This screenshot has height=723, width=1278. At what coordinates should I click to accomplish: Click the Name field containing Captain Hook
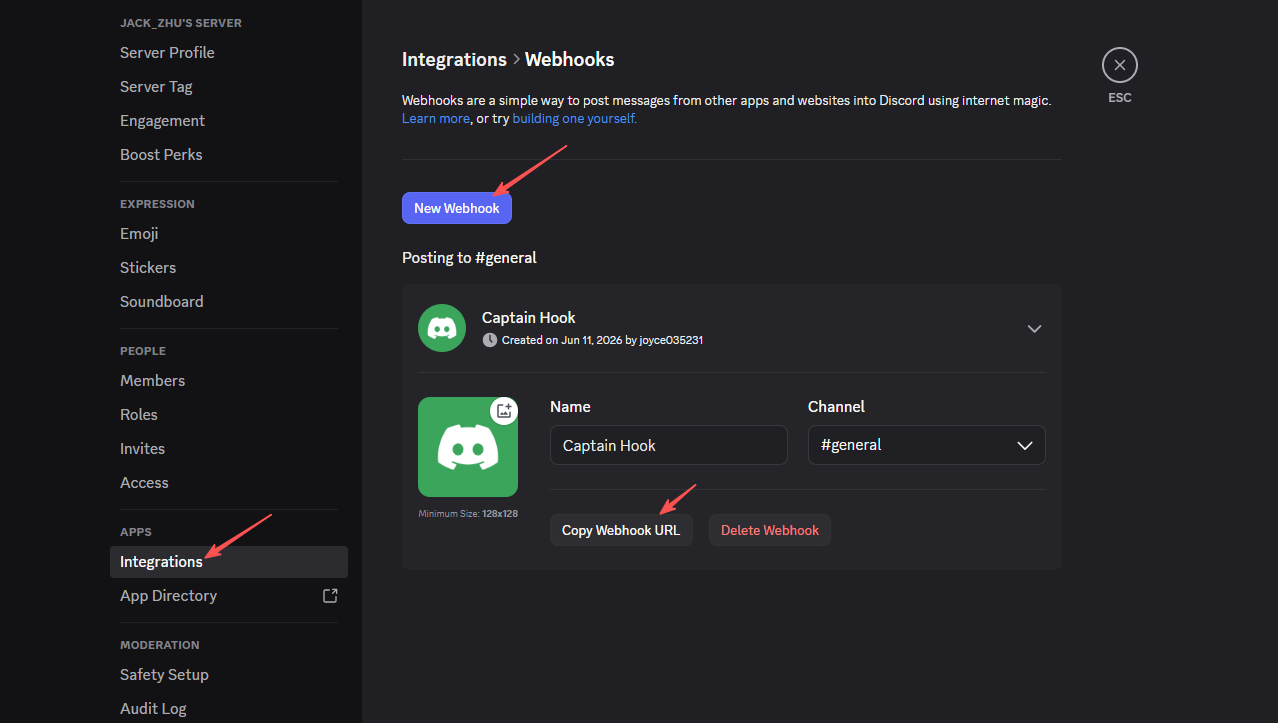668,445
